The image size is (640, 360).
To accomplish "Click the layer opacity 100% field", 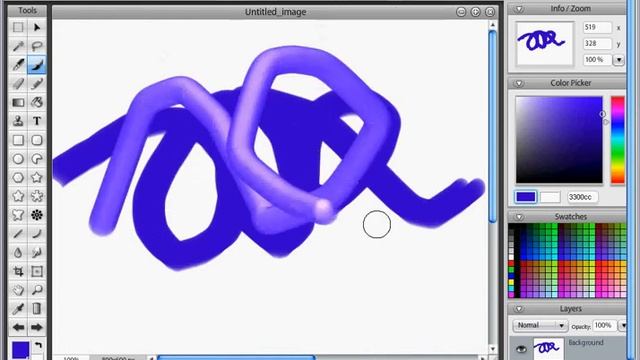I will 604,325.
